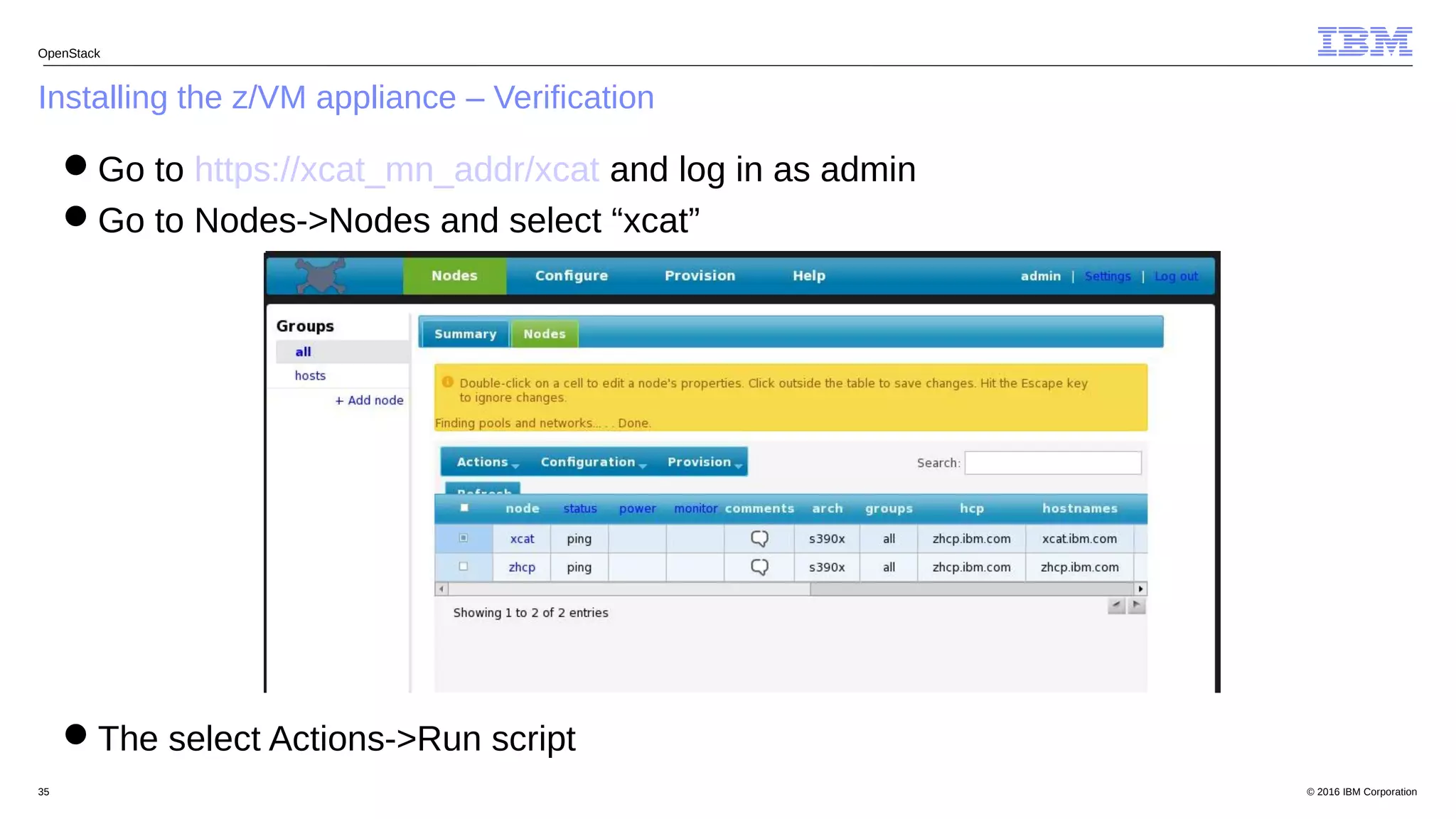Click 'Showing 1 to 2 of 2 entries' text

pyautogui.click(x=530, y=613)
